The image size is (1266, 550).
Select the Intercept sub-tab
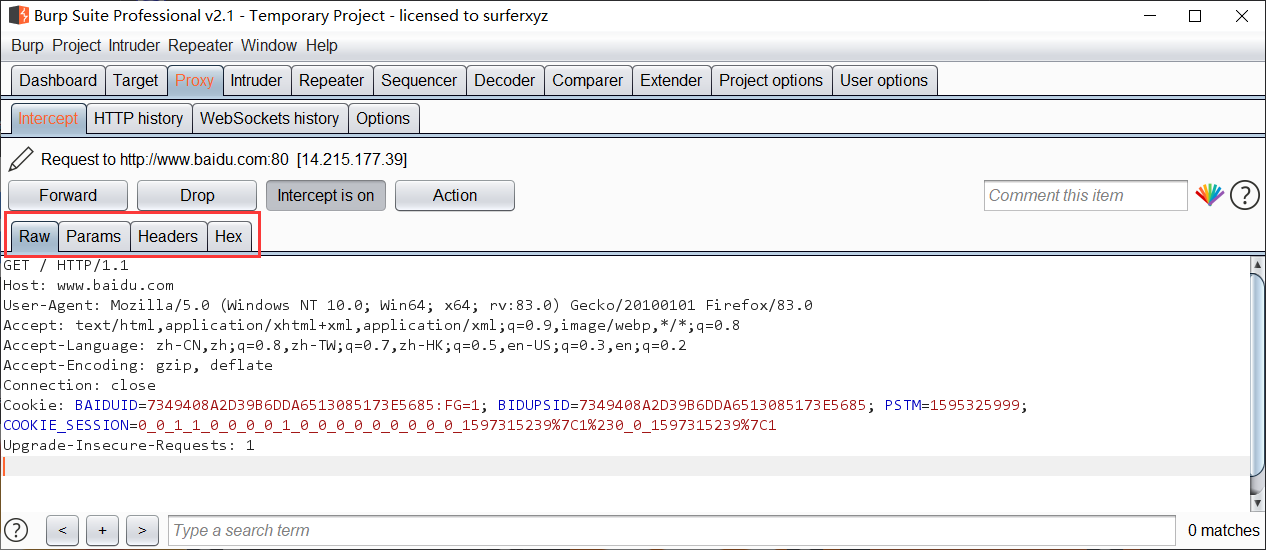click(x=48, y=118)
